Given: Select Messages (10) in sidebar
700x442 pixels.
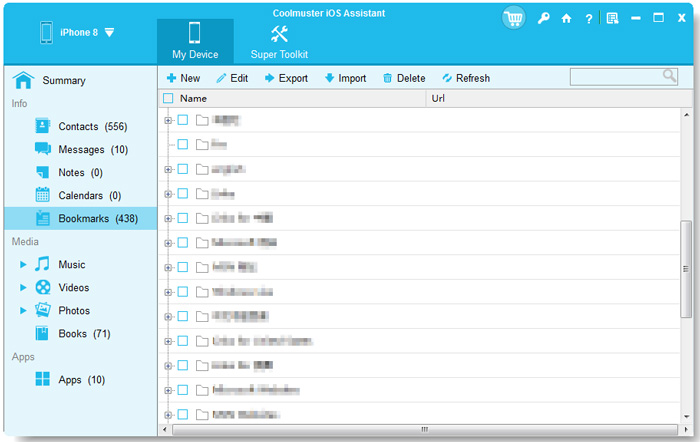Looking at the screenshot, I should (93, 150).
